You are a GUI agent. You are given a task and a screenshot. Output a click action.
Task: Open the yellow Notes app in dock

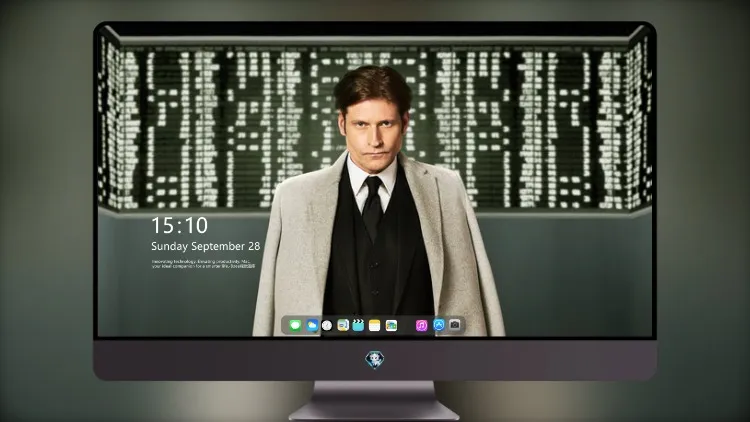375,325
